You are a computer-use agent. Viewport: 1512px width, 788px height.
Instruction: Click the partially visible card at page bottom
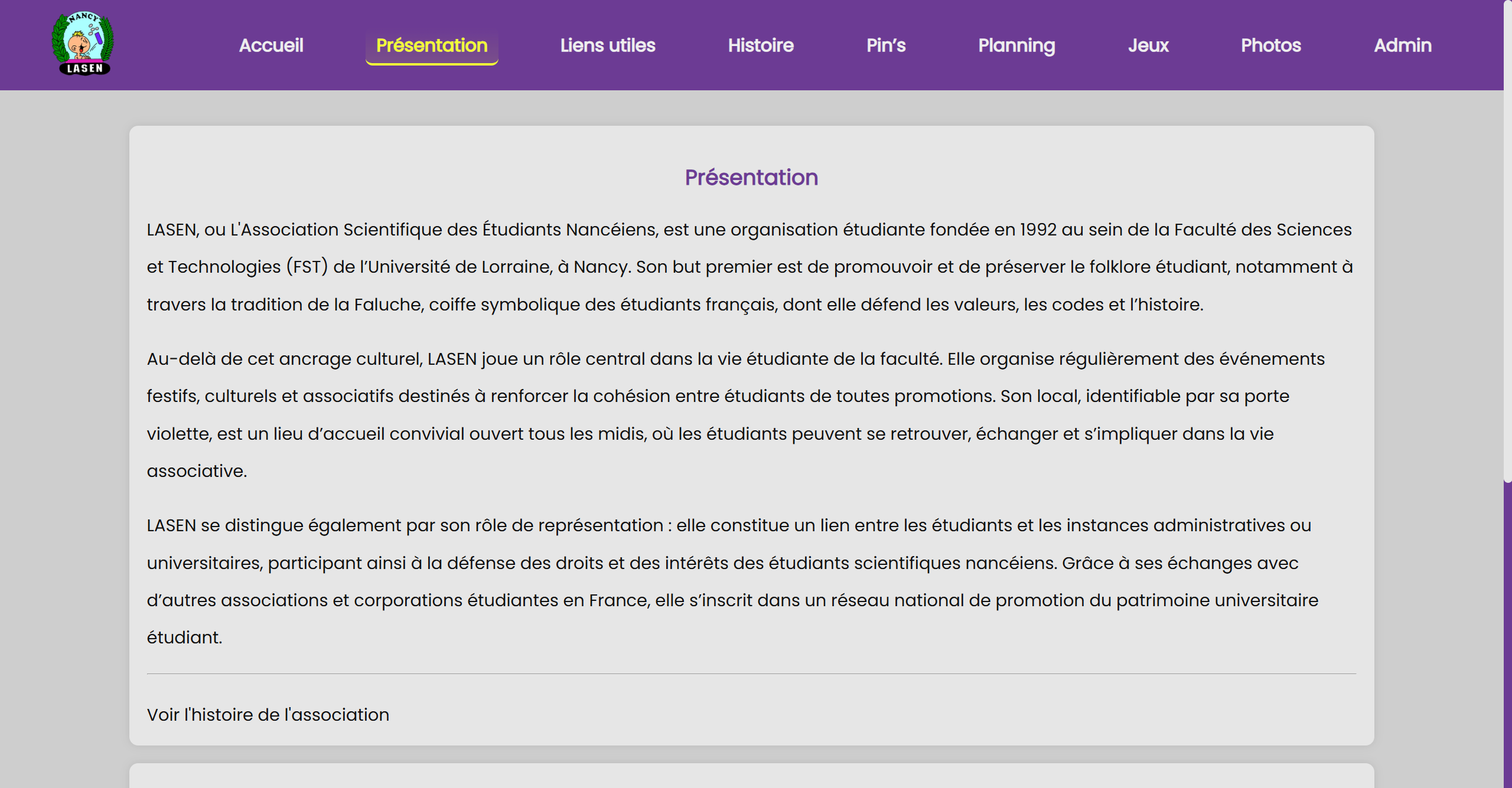(x=751, y=777)
